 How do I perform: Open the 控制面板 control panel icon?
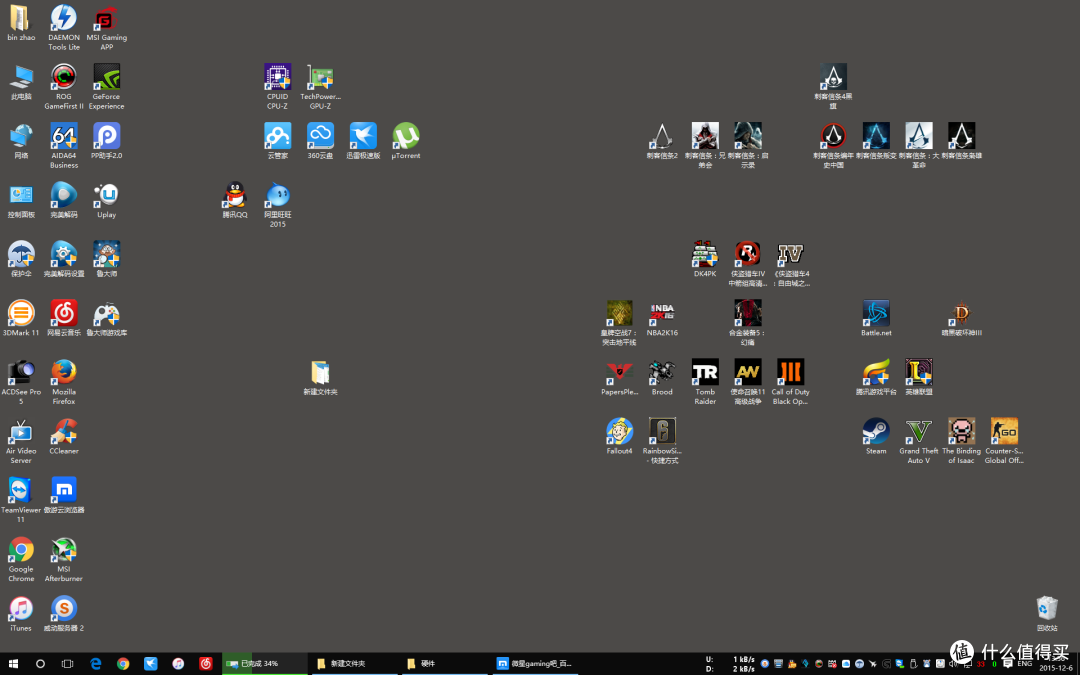[21, 200]
